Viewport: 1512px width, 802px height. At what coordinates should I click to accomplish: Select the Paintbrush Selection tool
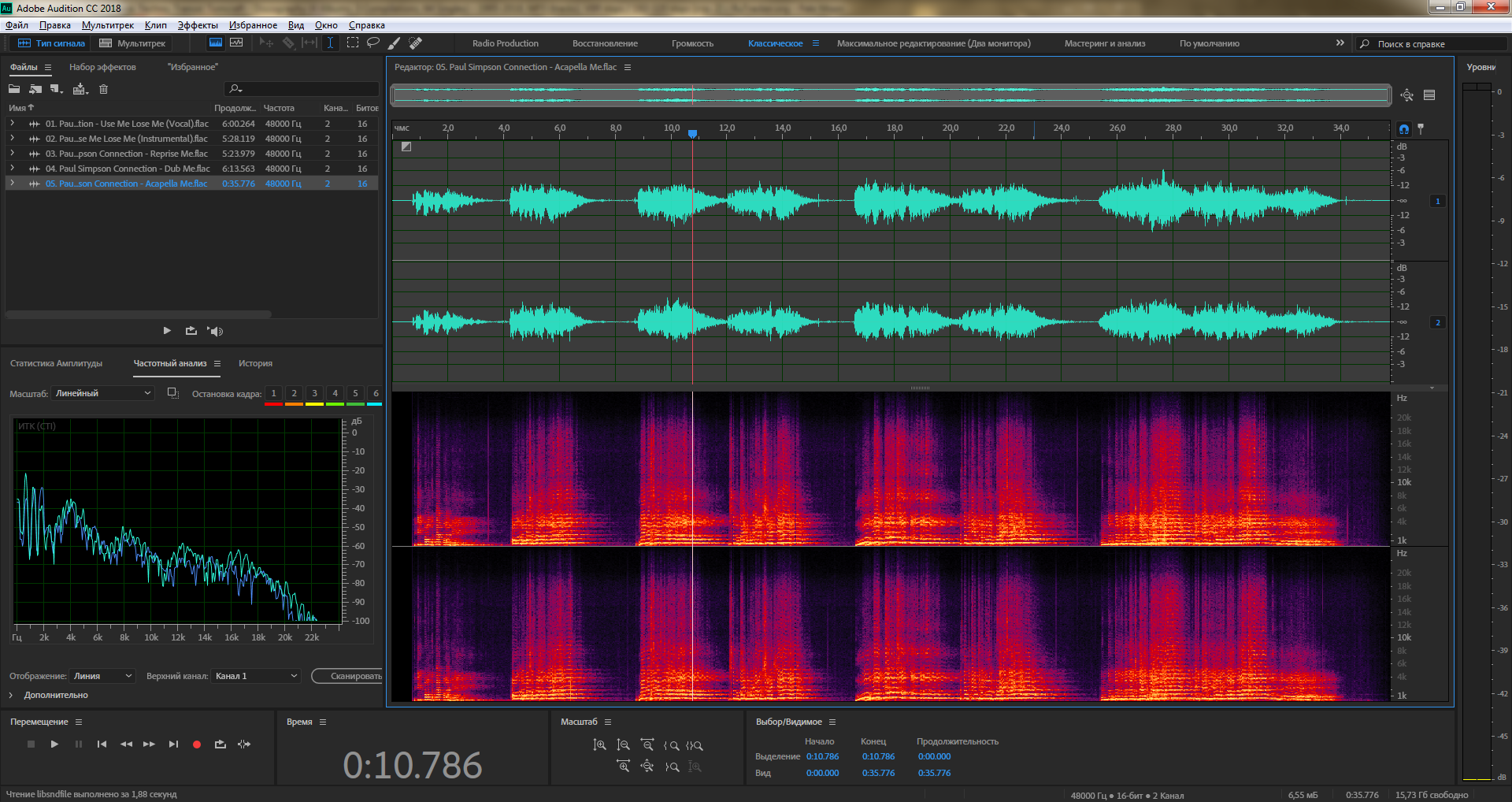click(395, 43)
